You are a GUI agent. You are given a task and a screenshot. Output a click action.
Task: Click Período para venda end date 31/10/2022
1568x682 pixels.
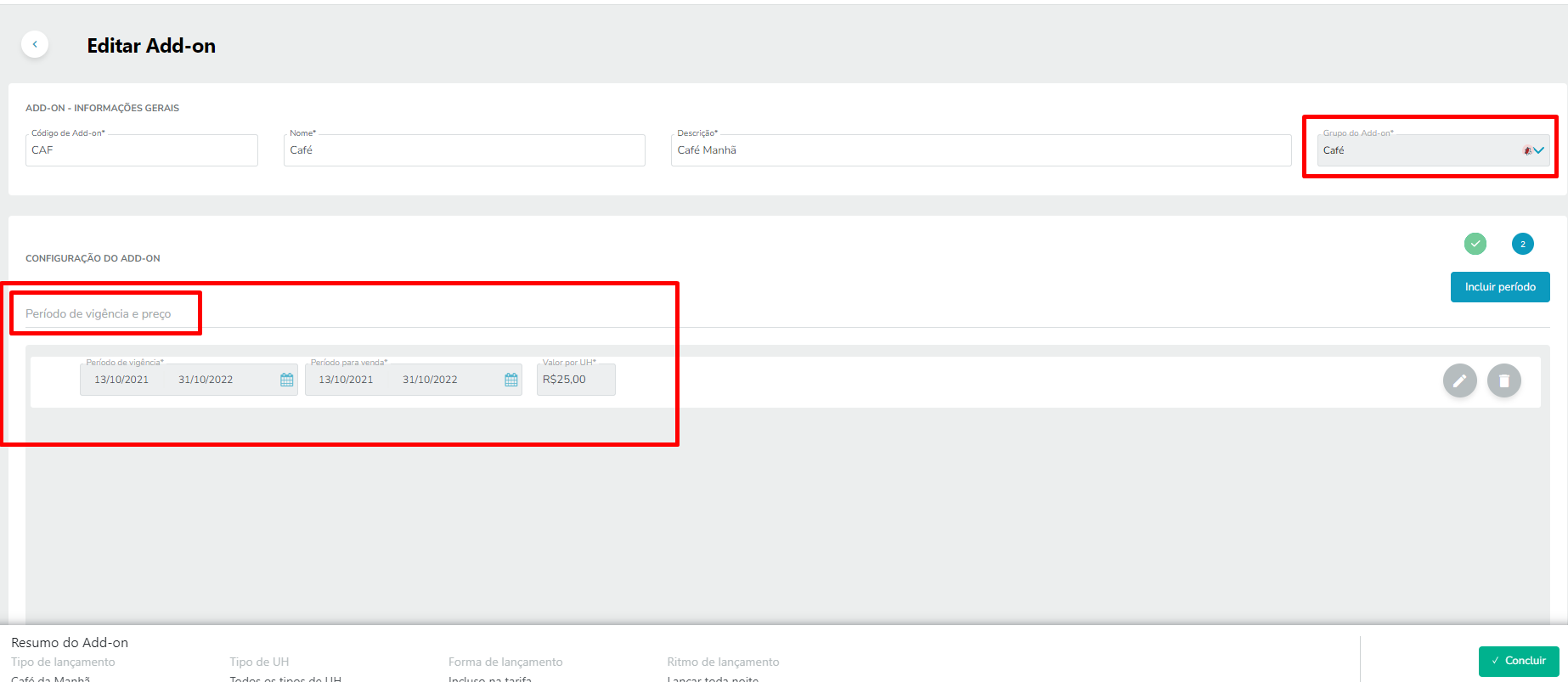[x=430, y=380]
